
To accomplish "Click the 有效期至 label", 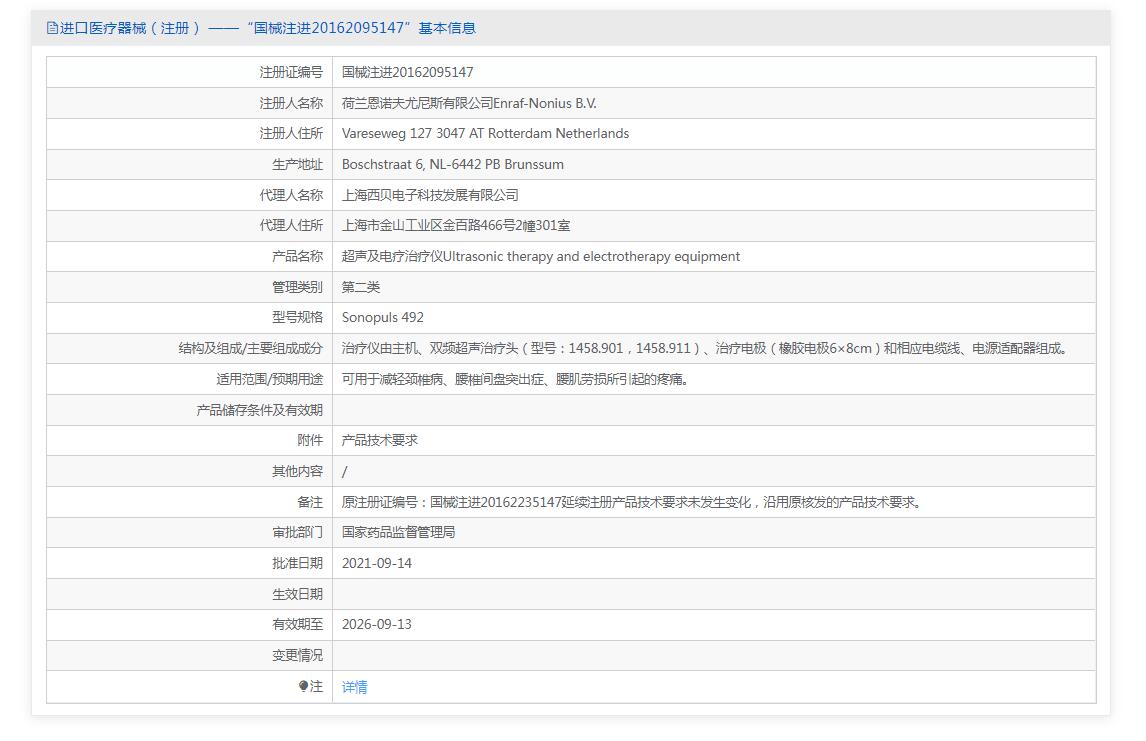I will click(x=297, y=625).
